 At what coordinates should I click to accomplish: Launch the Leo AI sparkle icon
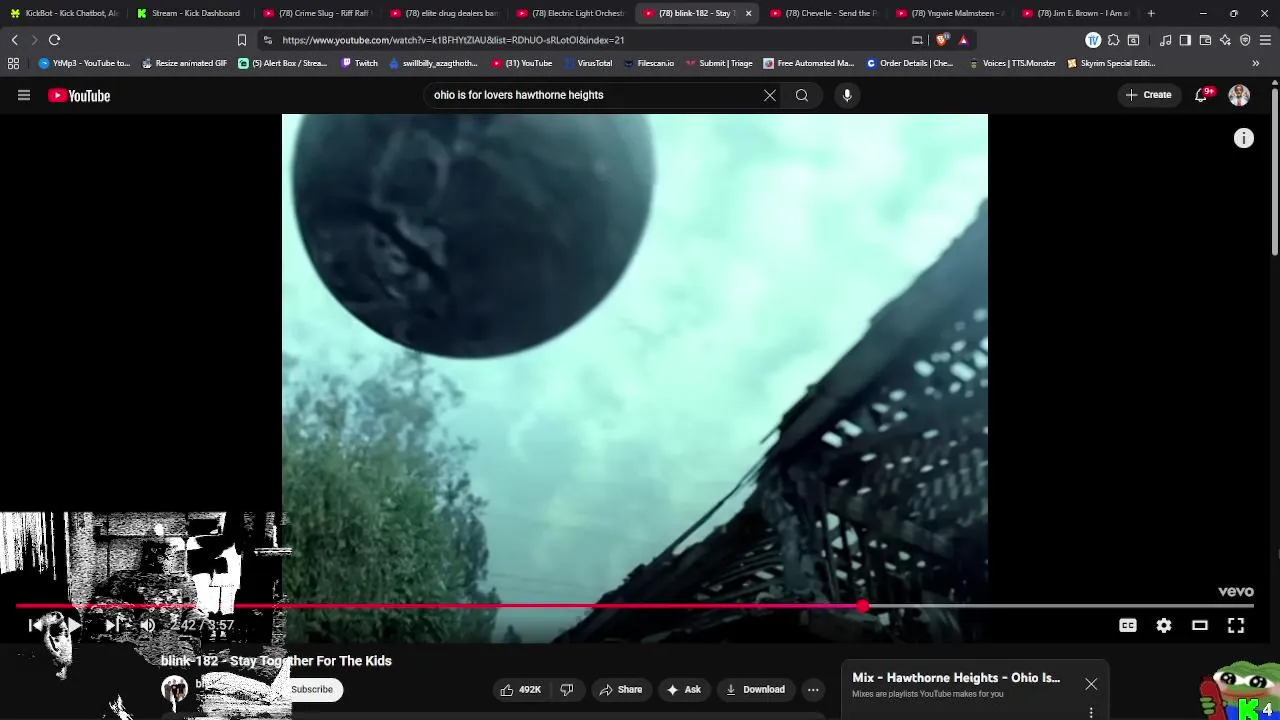click(1225, 40)
